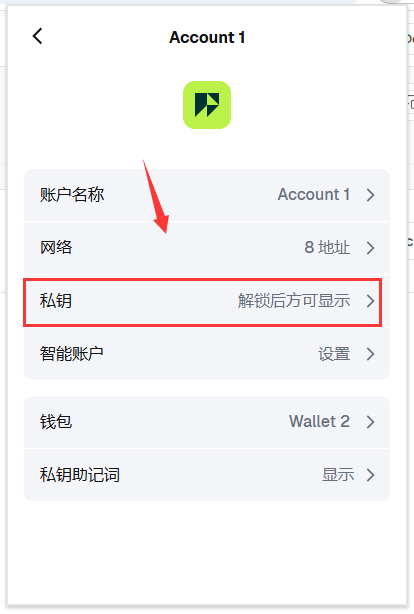
Task: Click 显示 to reveal the mnemonic phrase
Action: point(338,475)
